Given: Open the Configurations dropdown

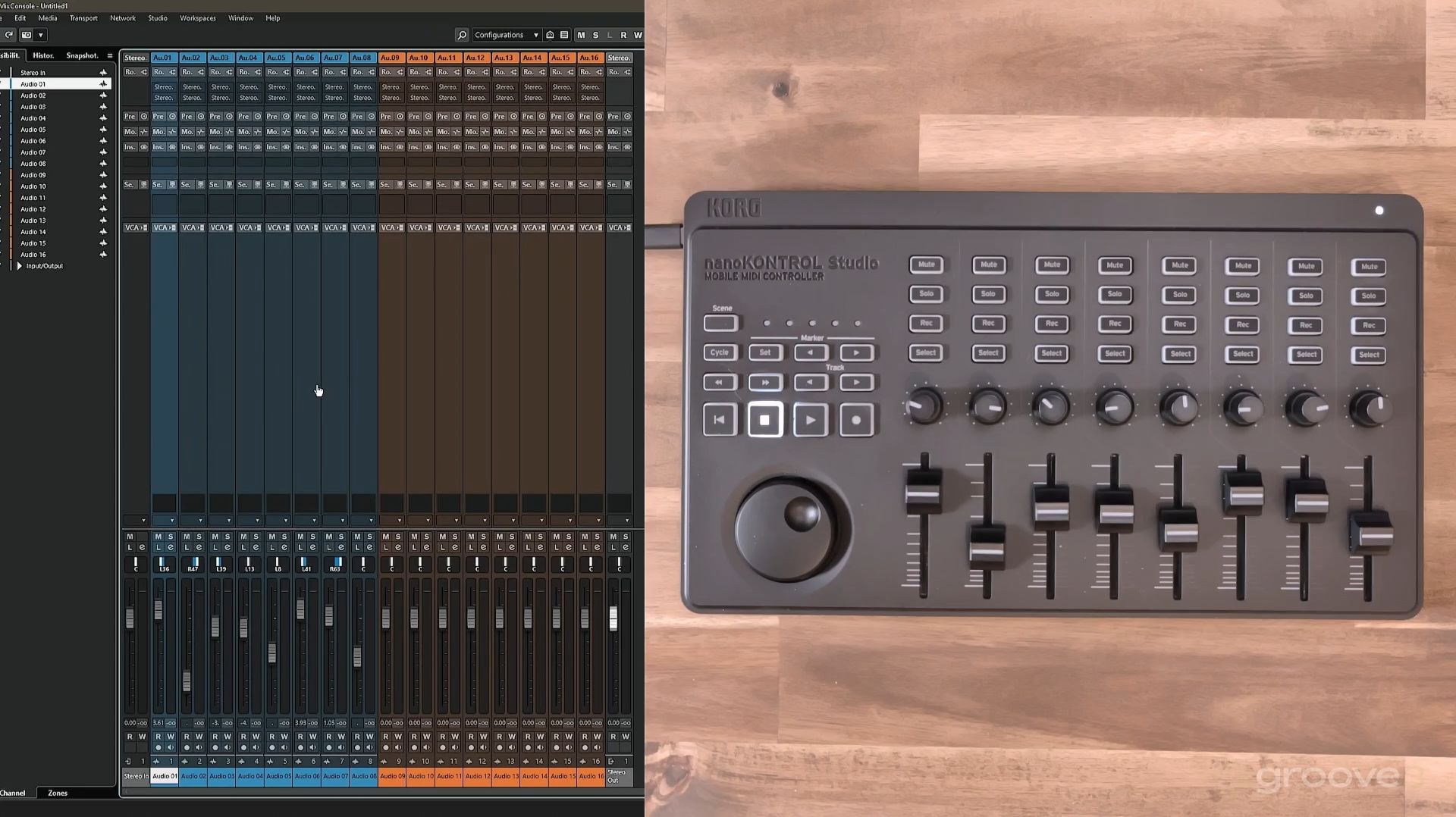Looking at the screenshot, I should click(506, 35).
